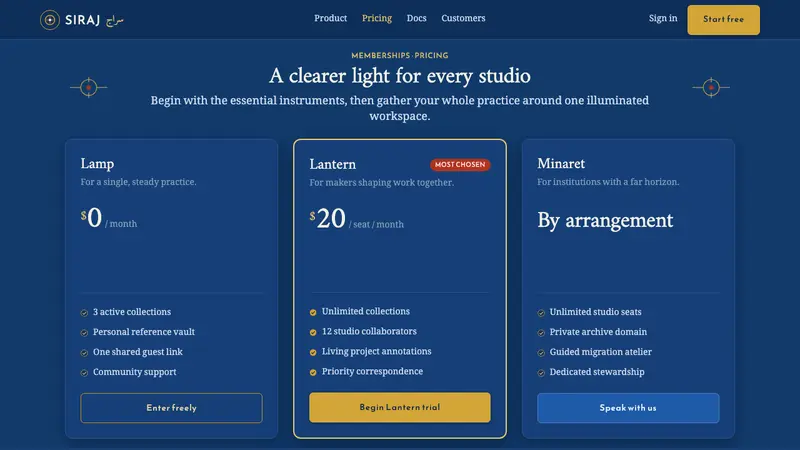Click 'A clearer light for every studio' heading
800x450 pixels.
399,76
